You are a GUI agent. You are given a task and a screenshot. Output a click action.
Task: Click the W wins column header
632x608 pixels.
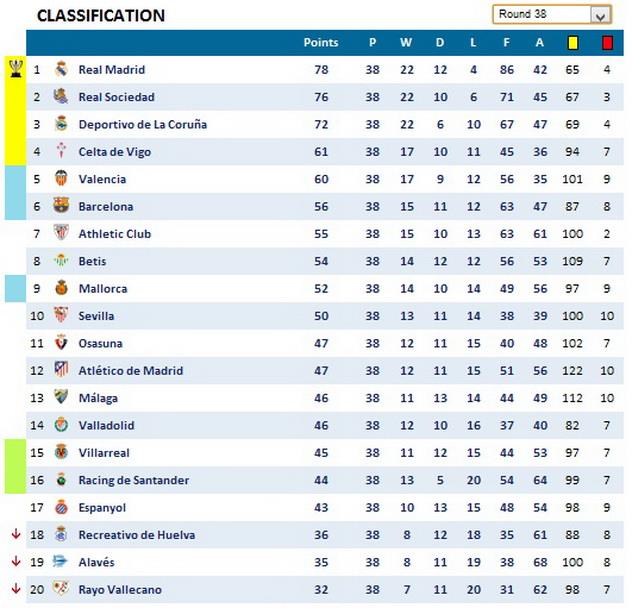tap(405, 43)
